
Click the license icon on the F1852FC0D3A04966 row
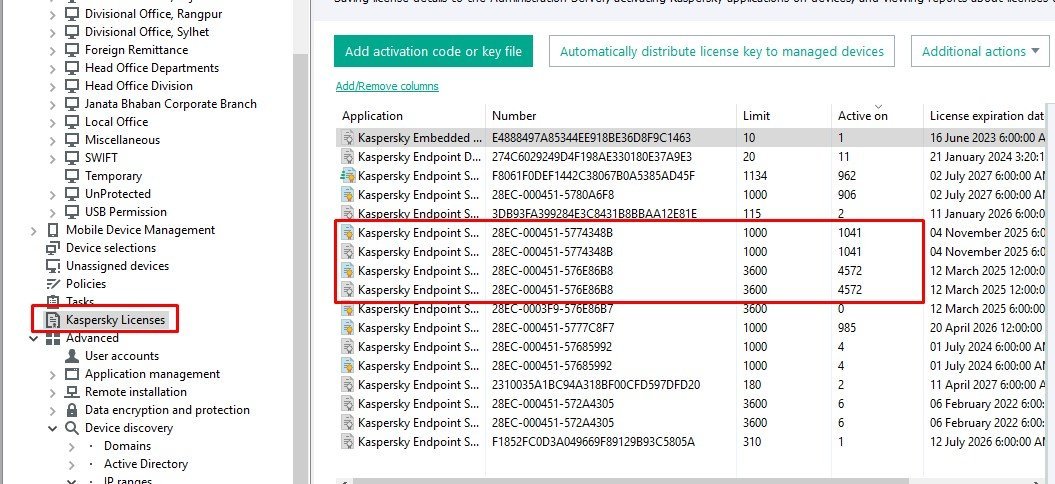(x=348, y=442)
